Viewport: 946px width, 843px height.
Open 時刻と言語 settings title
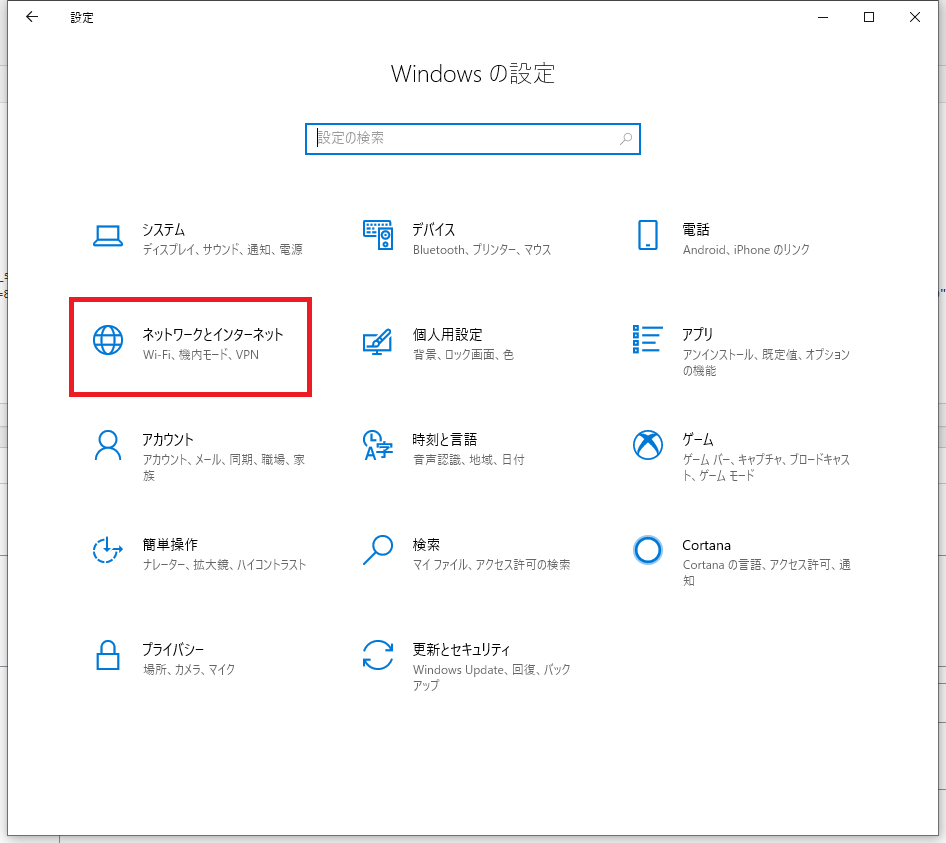[x=445, y=439]
